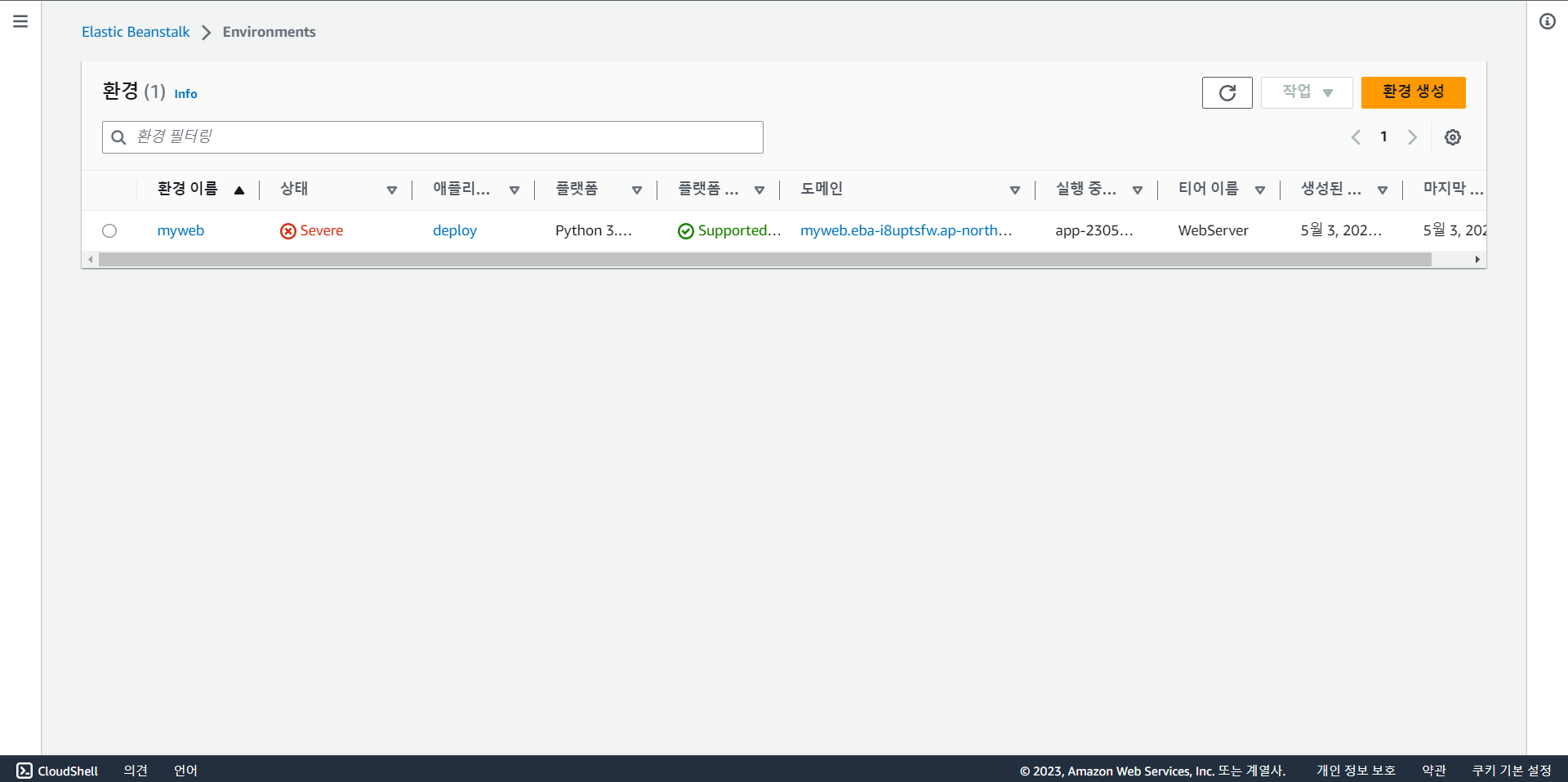1568x782 pixels.
Task: Click the horizontal table scrollbar thumb
Action: pyautogui.click(x=764, y=260)
